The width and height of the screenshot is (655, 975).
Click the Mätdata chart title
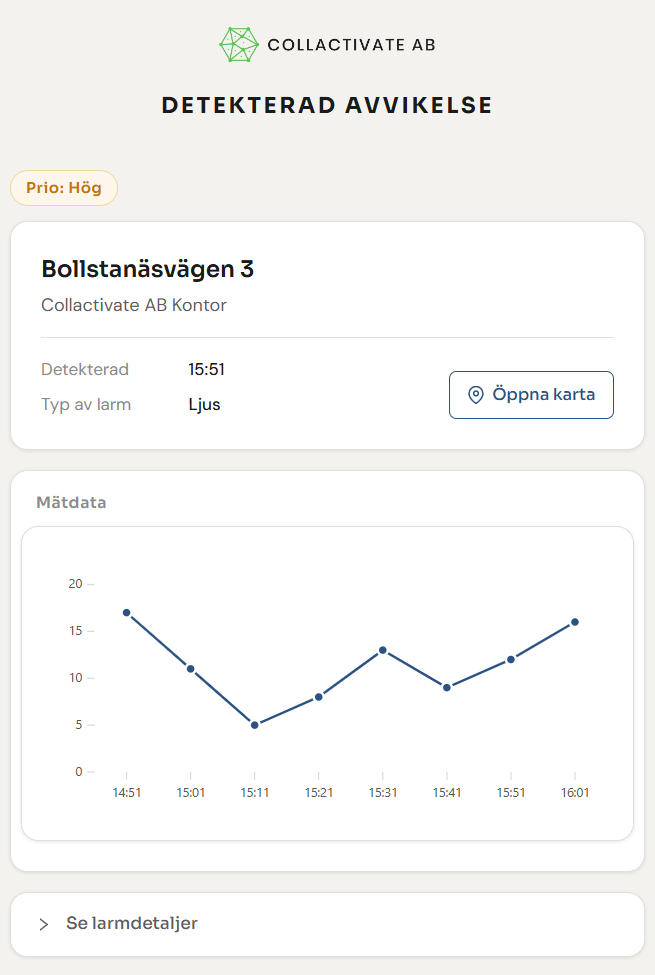[x=71, y=502]
